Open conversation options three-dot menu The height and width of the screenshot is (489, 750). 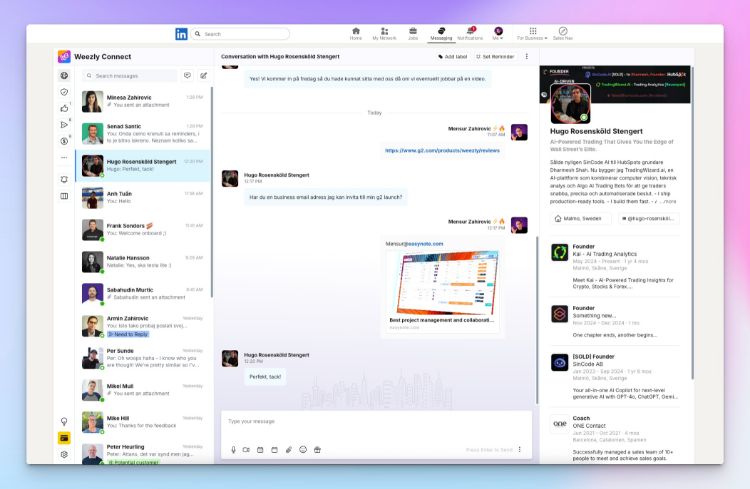[x=527, y=56]
